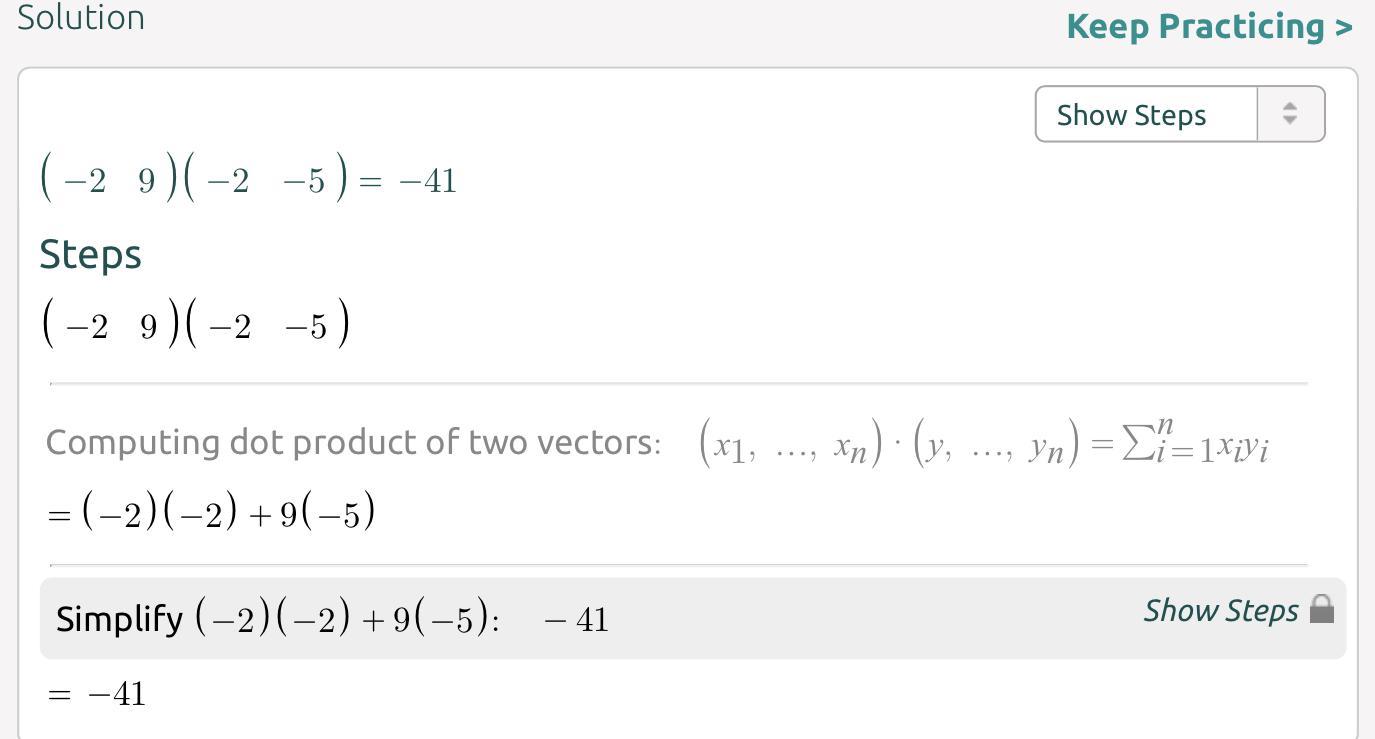1375x739 pixels.
Task: Click the top result equation equaling −41
Action: [x=248, y=181]
